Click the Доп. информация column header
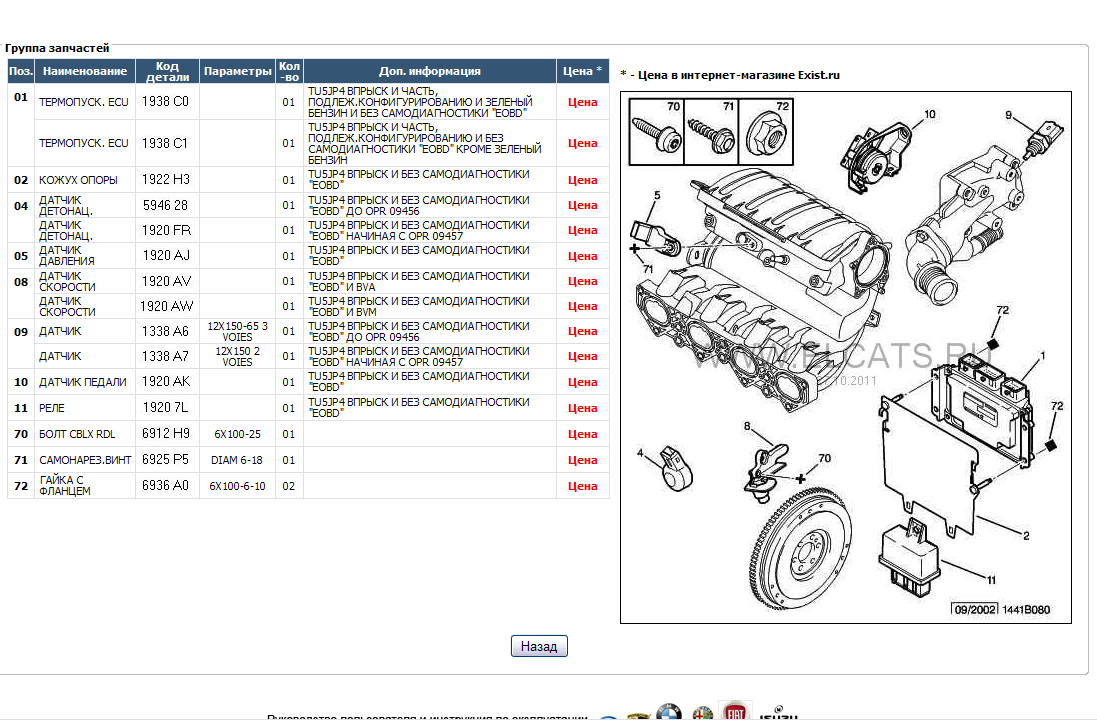This screenshot has height=720, width=1097. coord(430,71)
